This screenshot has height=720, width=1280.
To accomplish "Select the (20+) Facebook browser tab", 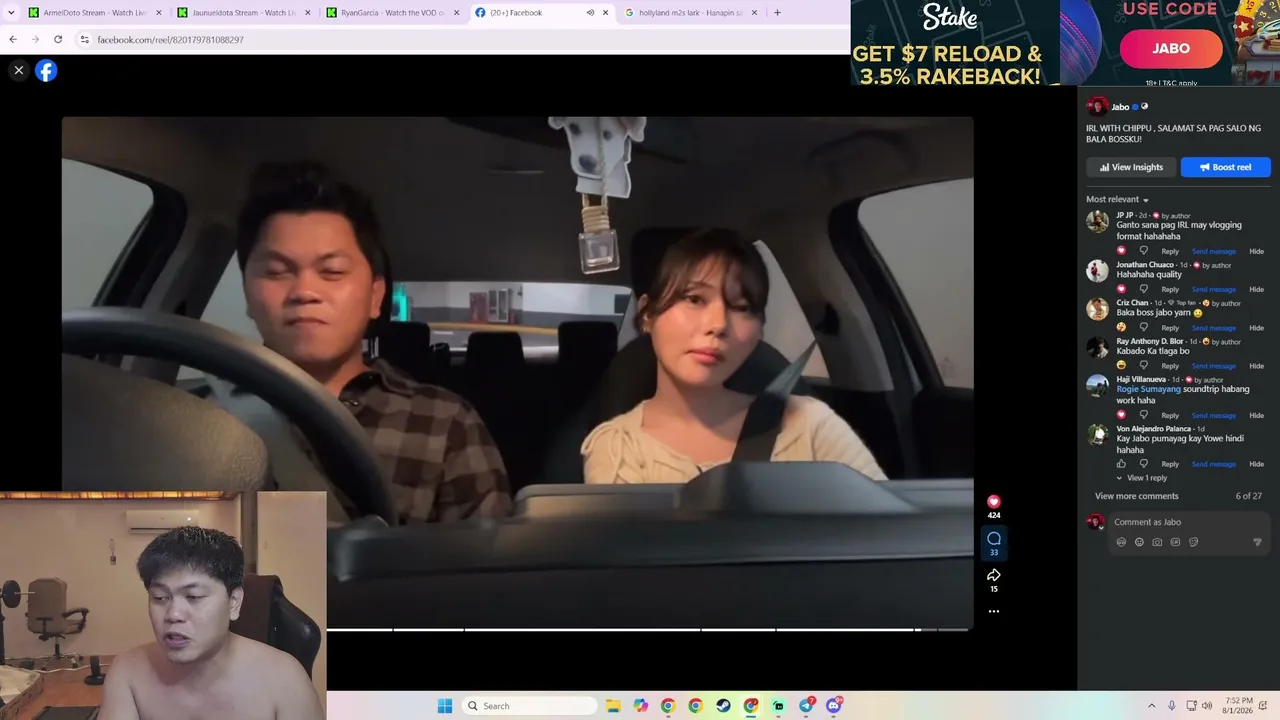I will click(540, 13).
